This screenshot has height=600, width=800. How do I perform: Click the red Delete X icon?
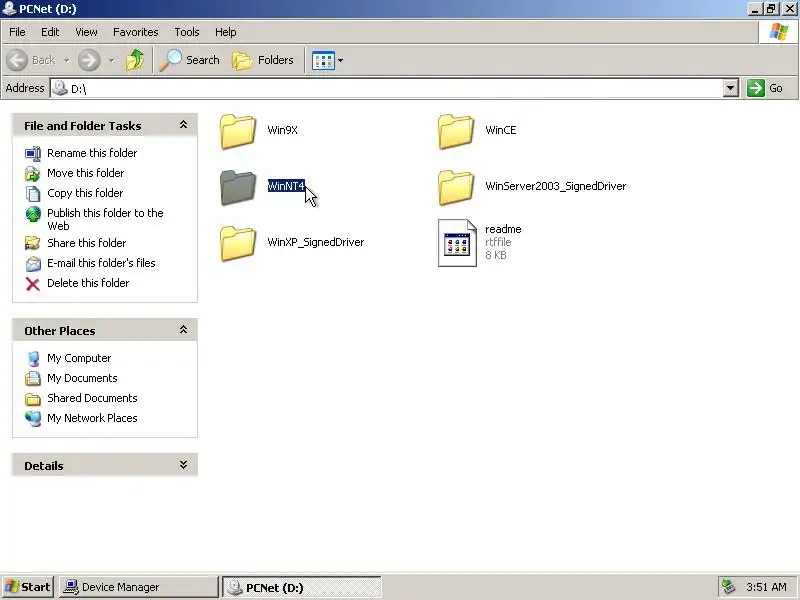[x=33, y=284]
